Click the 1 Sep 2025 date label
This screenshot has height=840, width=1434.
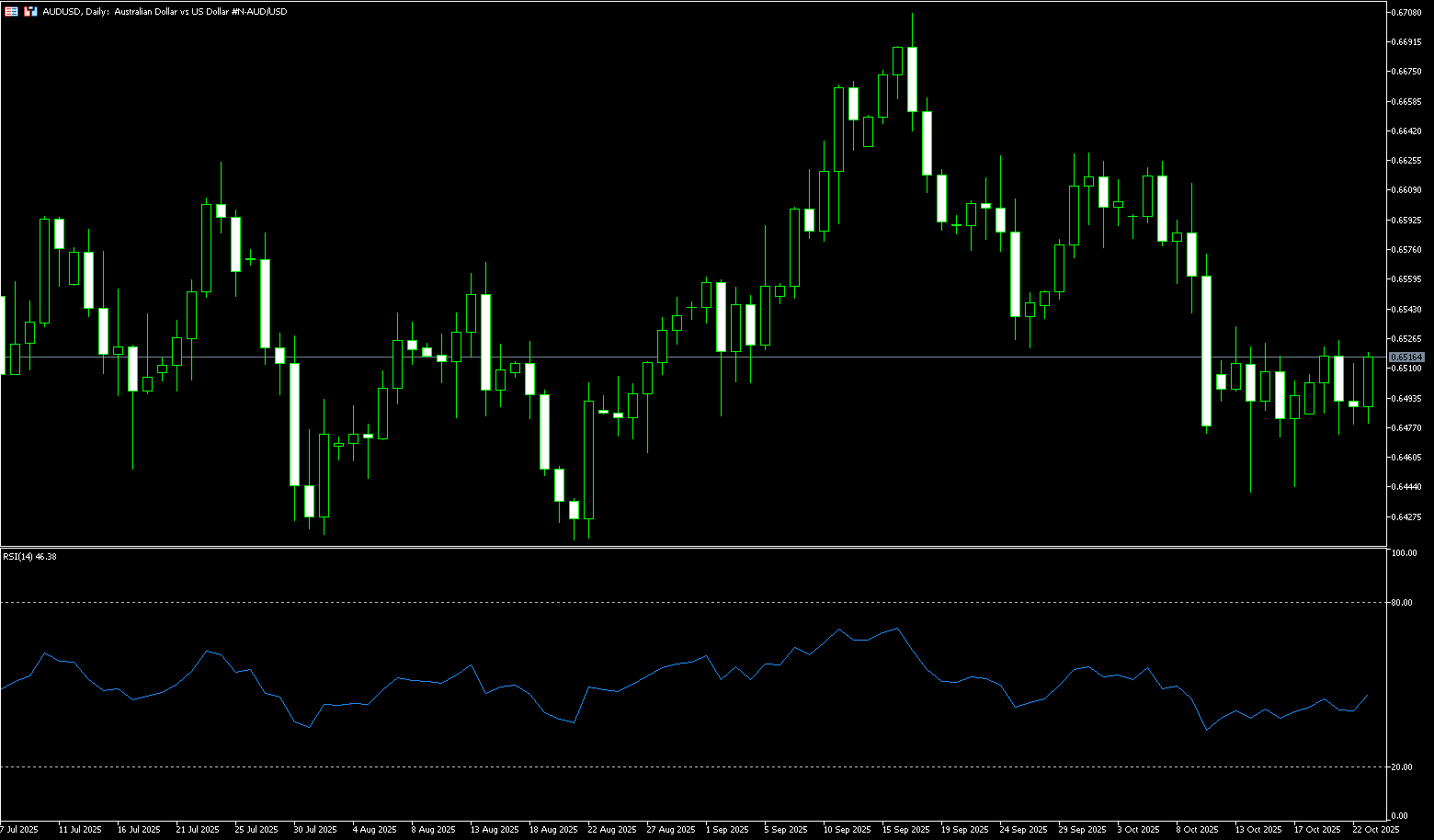(727, 829)
